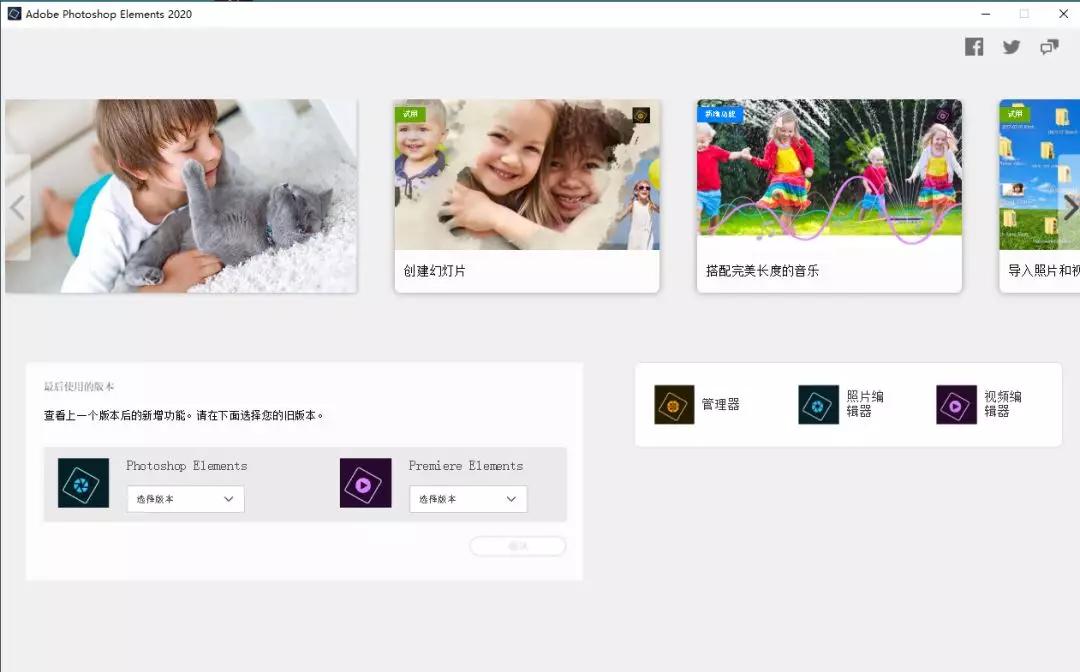Image resolution: width=1080 pixels, height=672 pixels.
Task: Open the Facebook share icon
Action: [974, 47]
